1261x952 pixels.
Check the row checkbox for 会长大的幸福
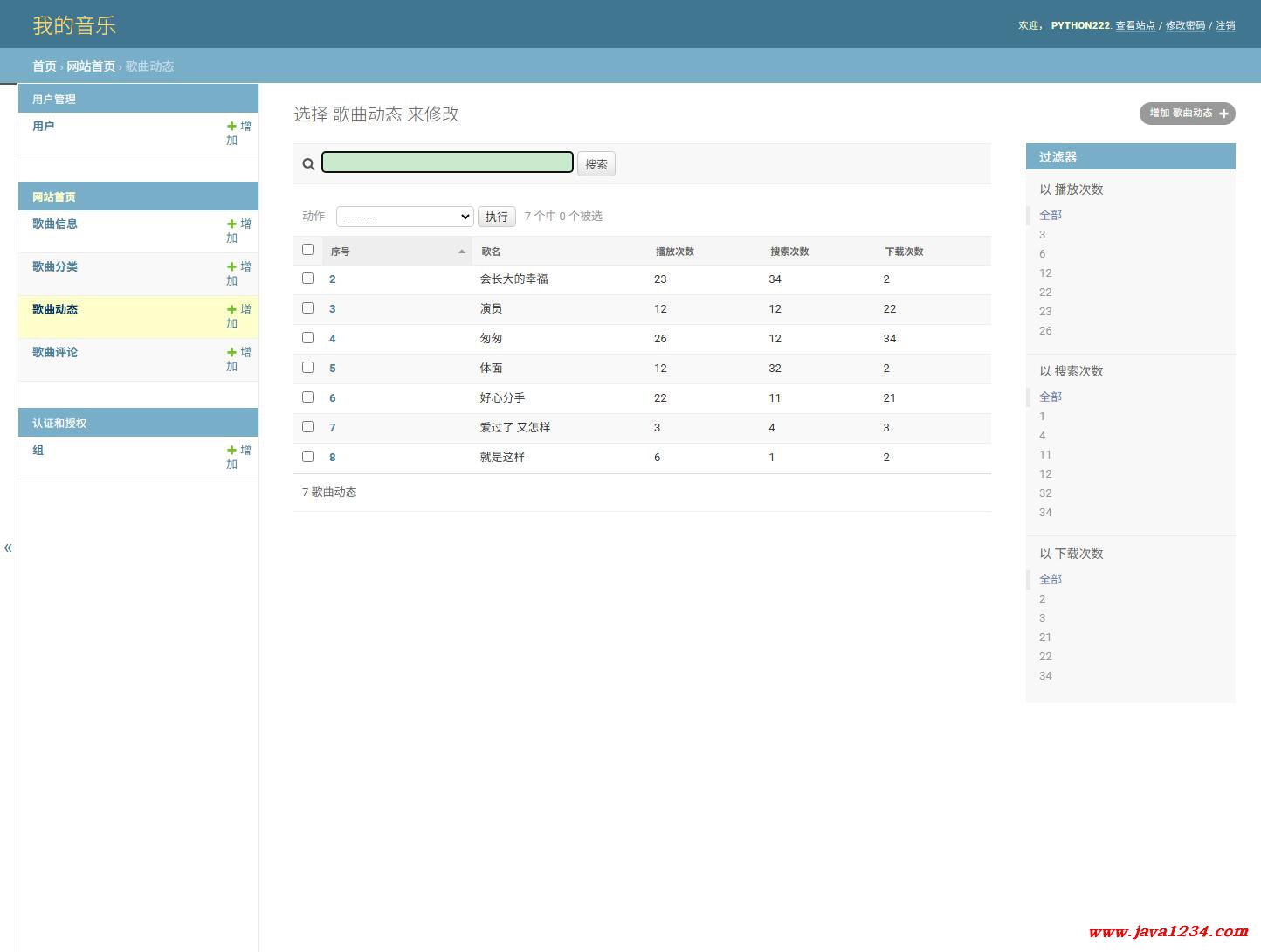coord(307,279)
